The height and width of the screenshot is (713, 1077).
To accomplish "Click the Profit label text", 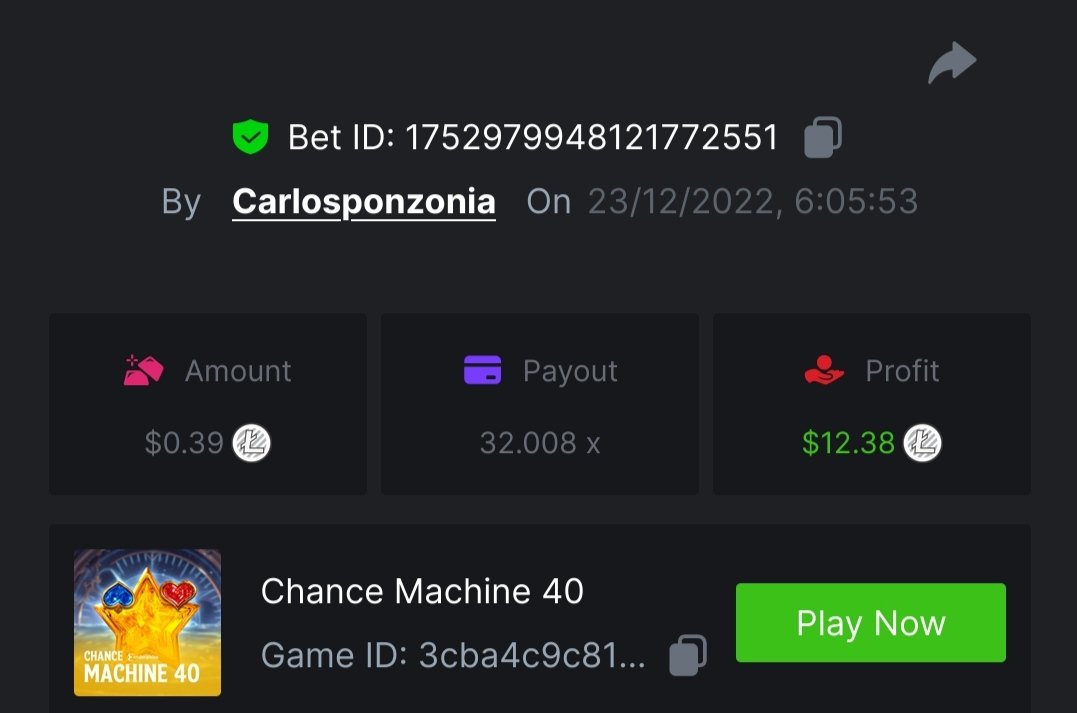I will [x=902, y=371].
